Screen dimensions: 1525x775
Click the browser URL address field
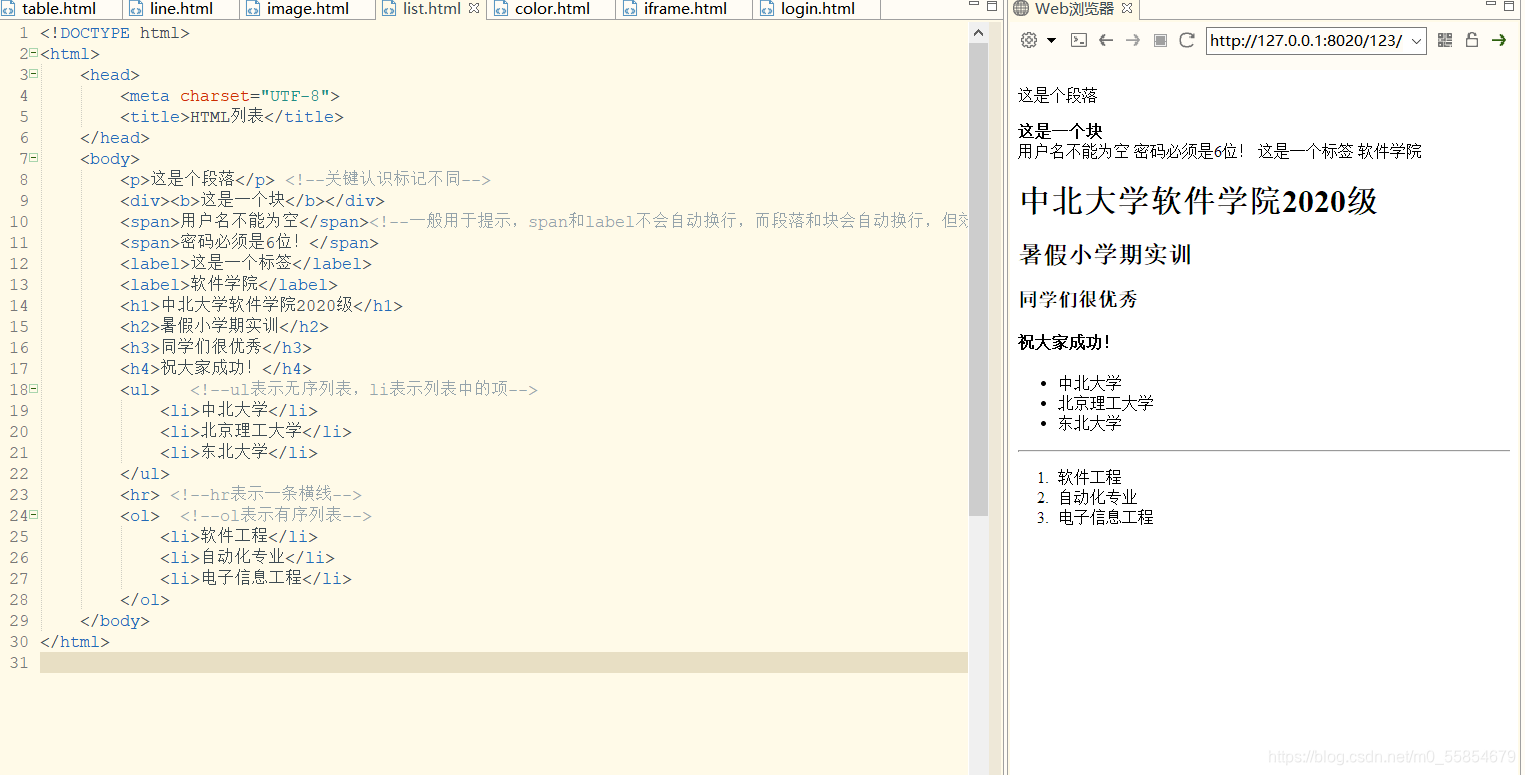pos(1306,41)
